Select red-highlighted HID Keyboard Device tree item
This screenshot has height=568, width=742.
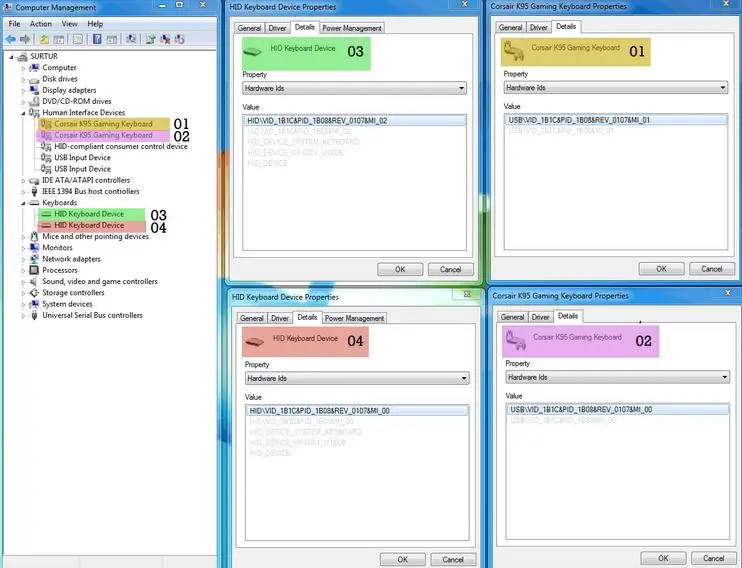(x=89, y=225)
